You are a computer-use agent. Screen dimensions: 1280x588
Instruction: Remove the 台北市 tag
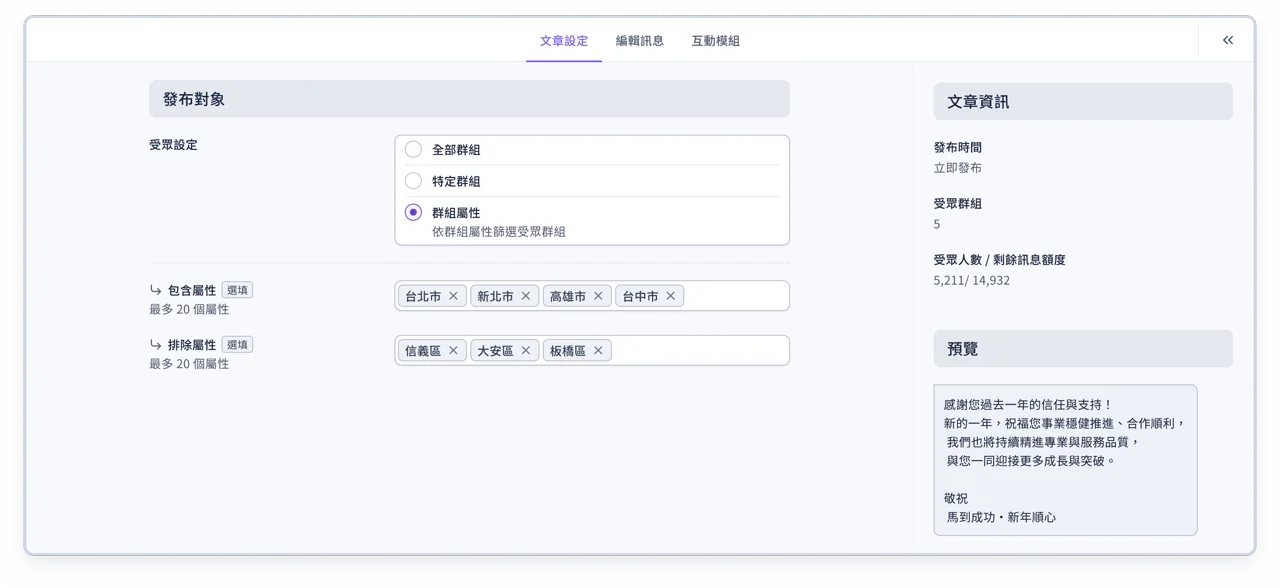(x=453, y=296)
